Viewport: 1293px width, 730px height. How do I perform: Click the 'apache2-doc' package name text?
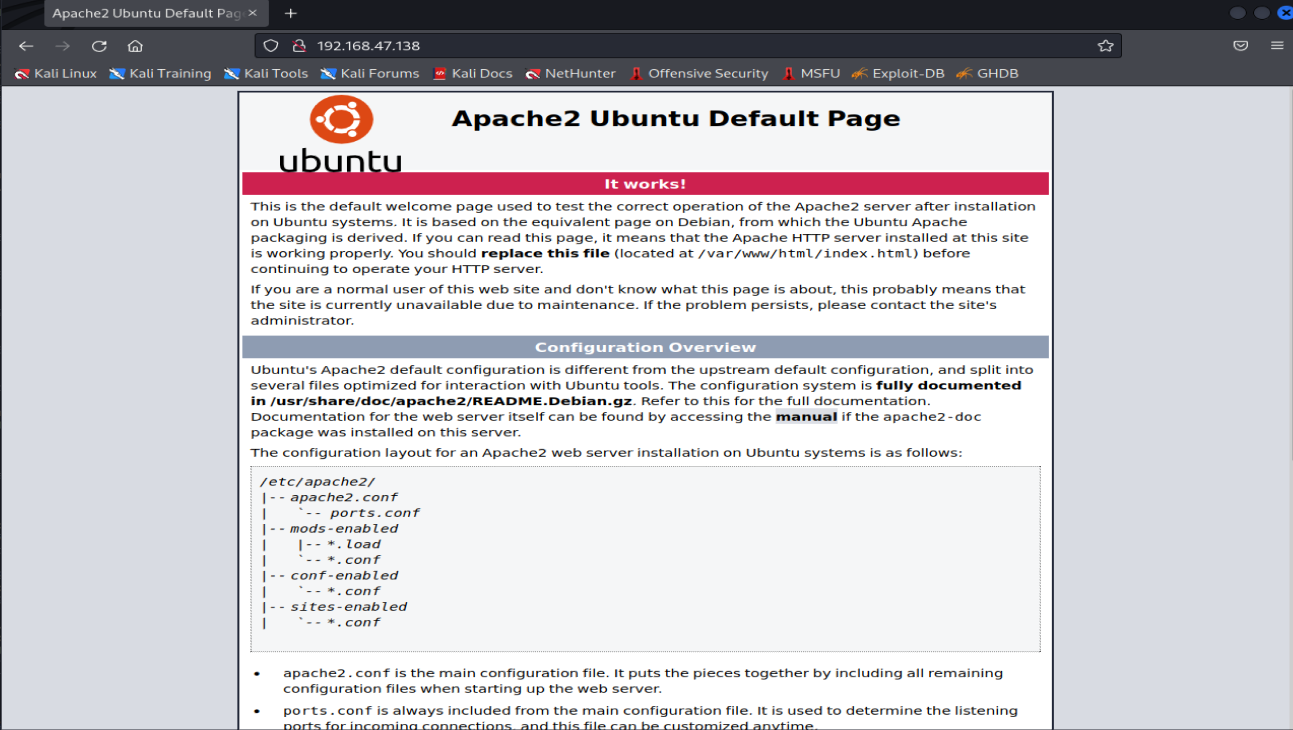(933, 417)
